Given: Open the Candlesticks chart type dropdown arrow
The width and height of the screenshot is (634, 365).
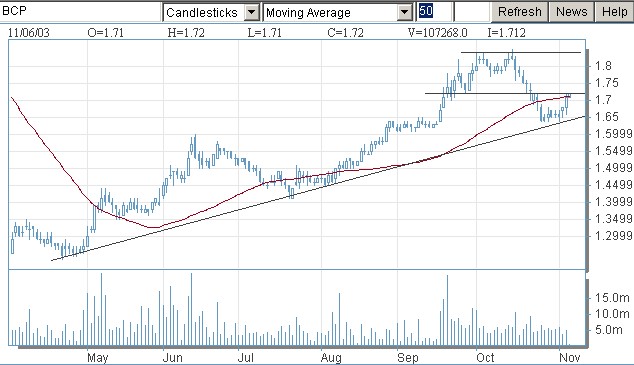Looking at the screenshot, I should 251,12.
